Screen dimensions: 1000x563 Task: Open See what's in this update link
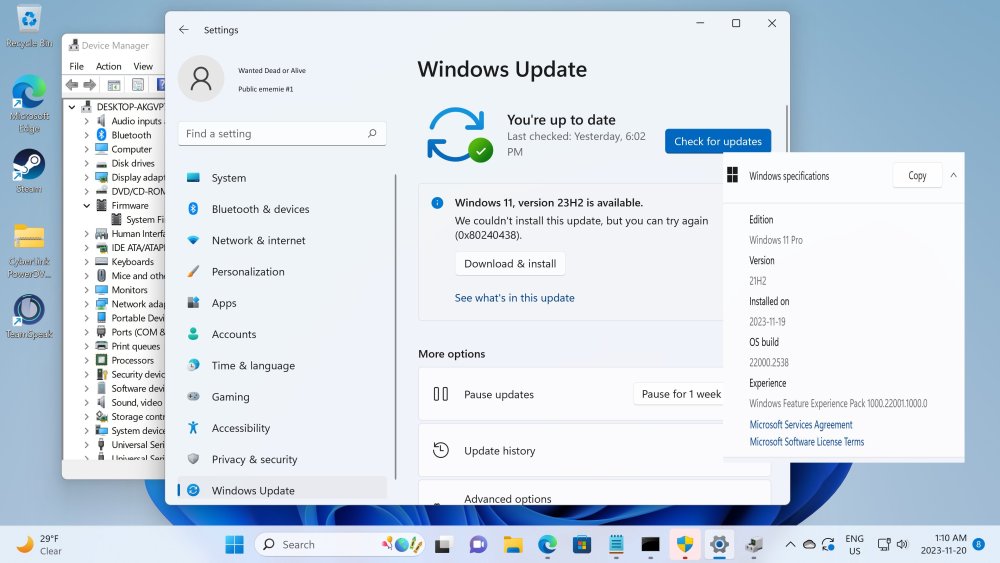pos(514,298)
